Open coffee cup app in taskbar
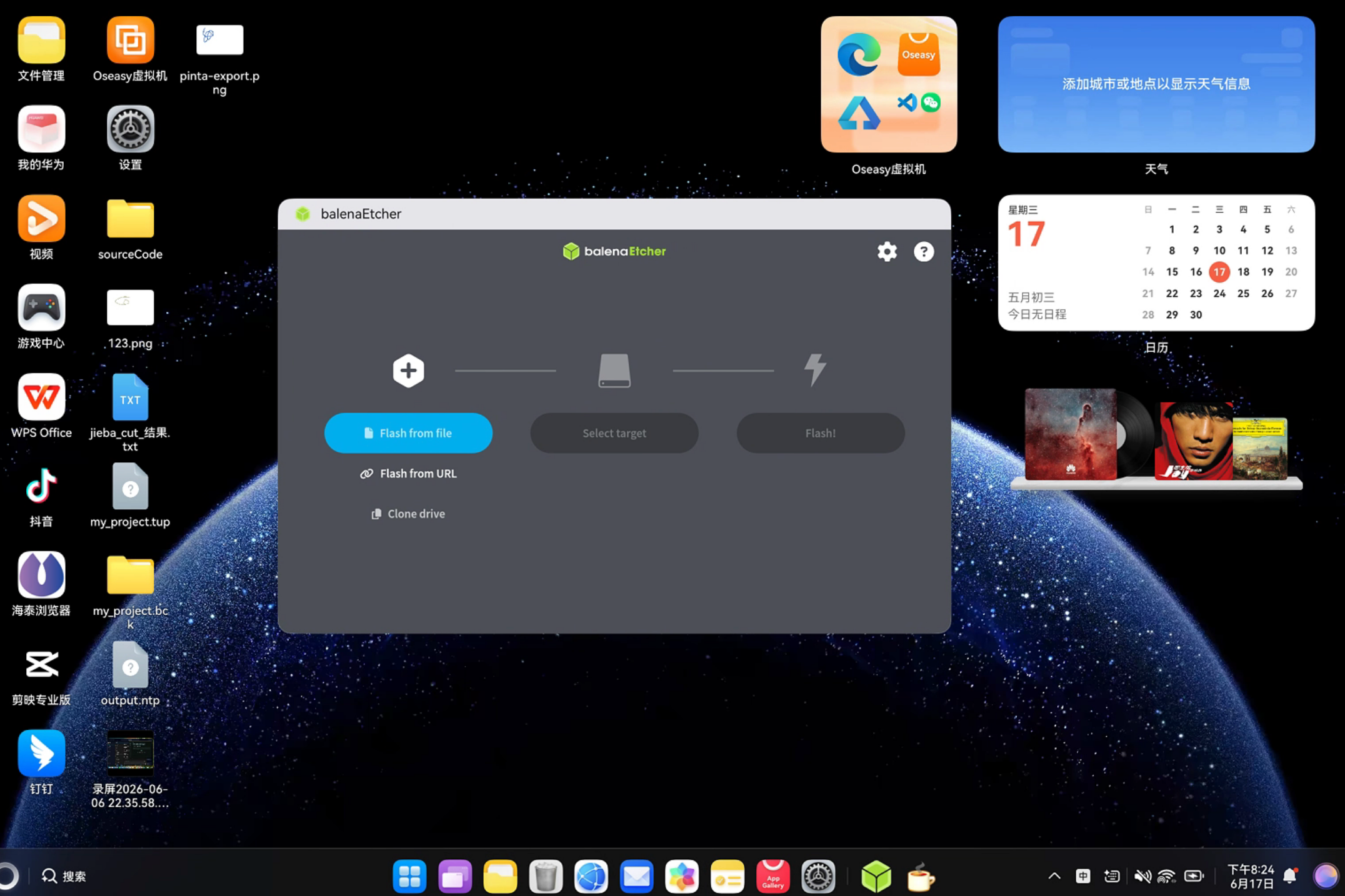This screenshot has width=1345, height=896. tap(921, 877)
